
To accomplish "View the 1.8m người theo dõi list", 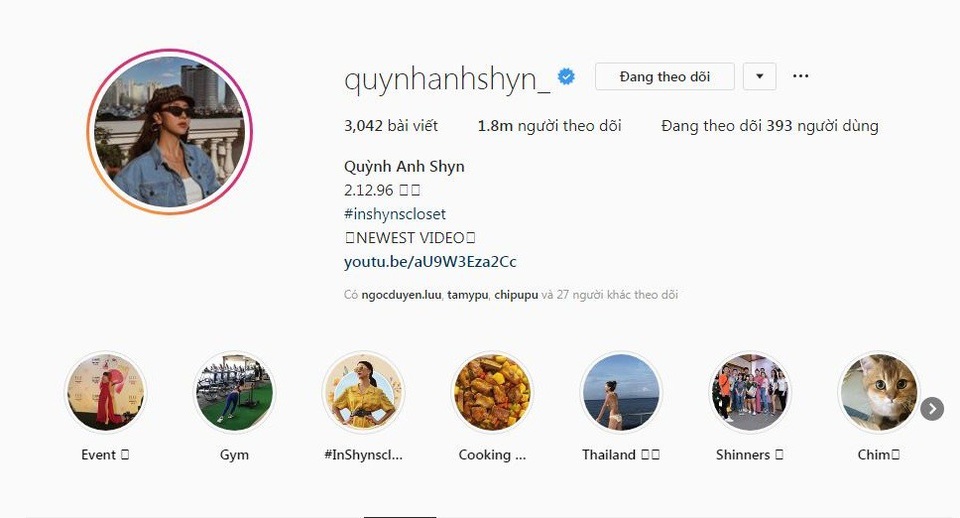I will (549, 126).
